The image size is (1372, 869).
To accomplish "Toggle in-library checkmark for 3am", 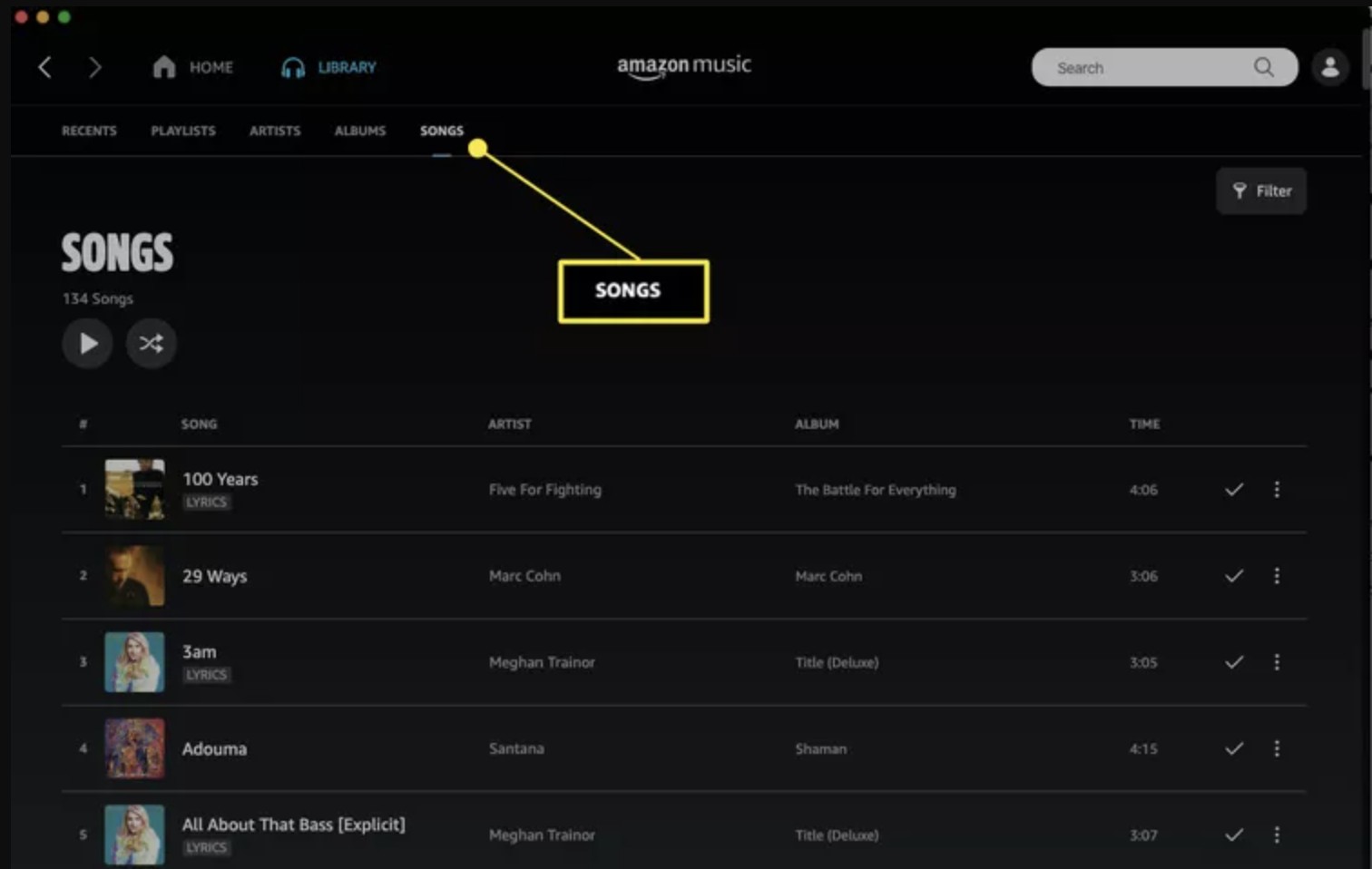I will 1234,662.
